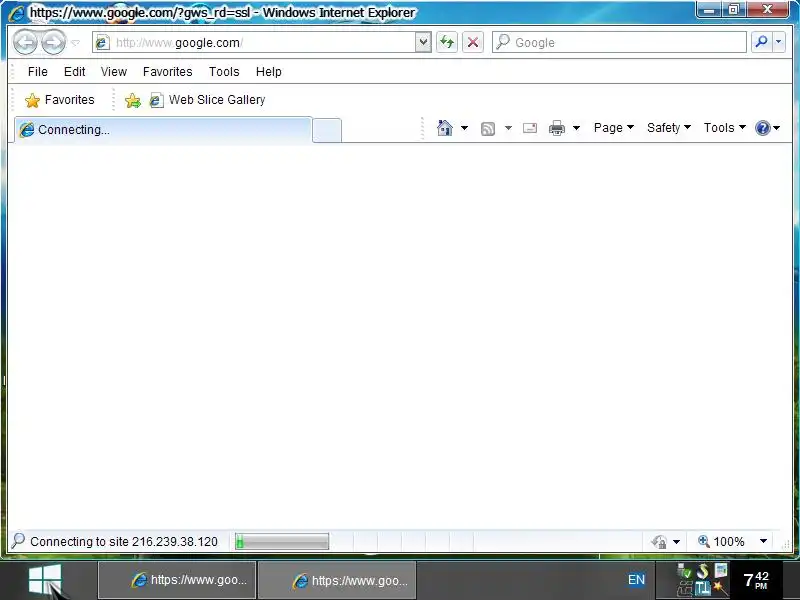Click the taskbar clock showing 7:42 PM
Image resolution: width=800 pixels, height=600 pixels.
(x=756, y=580)
